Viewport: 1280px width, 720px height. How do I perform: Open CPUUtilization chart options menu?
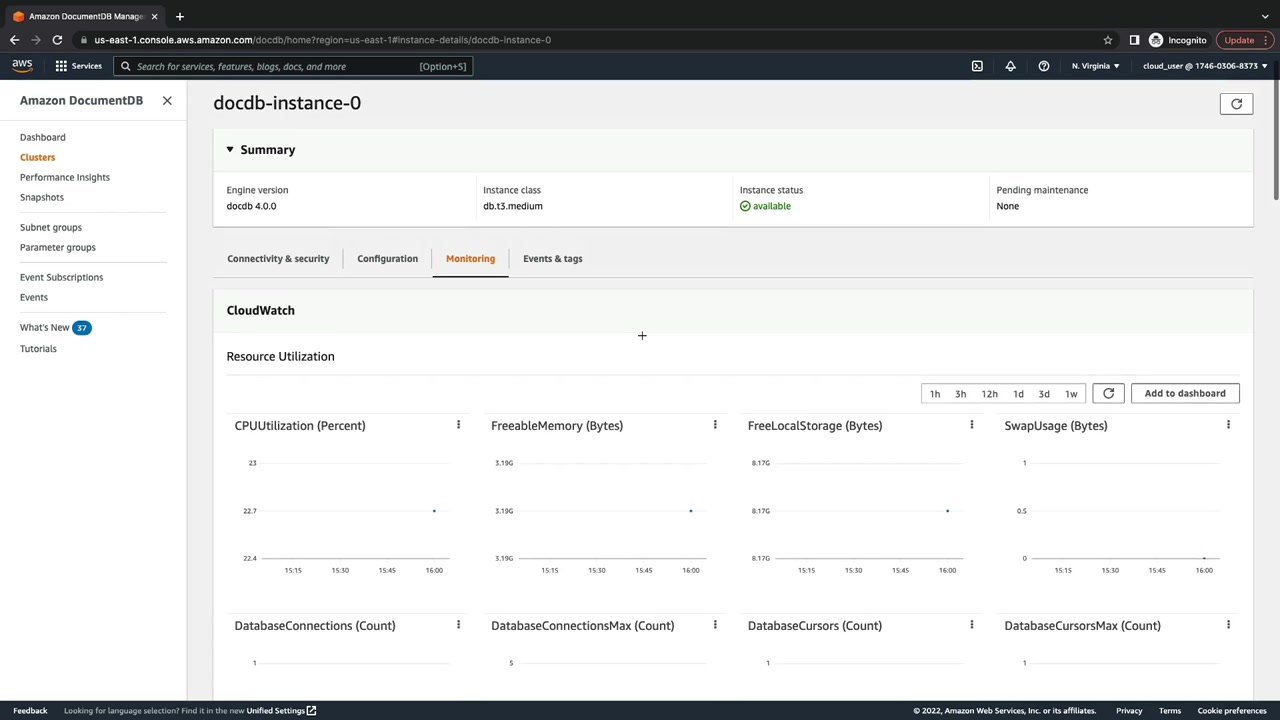[x=458, y=426]
